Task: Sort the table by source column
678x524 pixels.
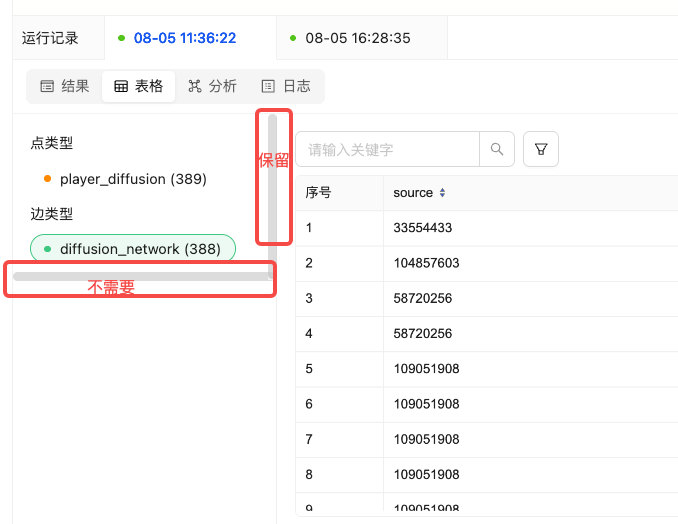Action: click(442, 193)
